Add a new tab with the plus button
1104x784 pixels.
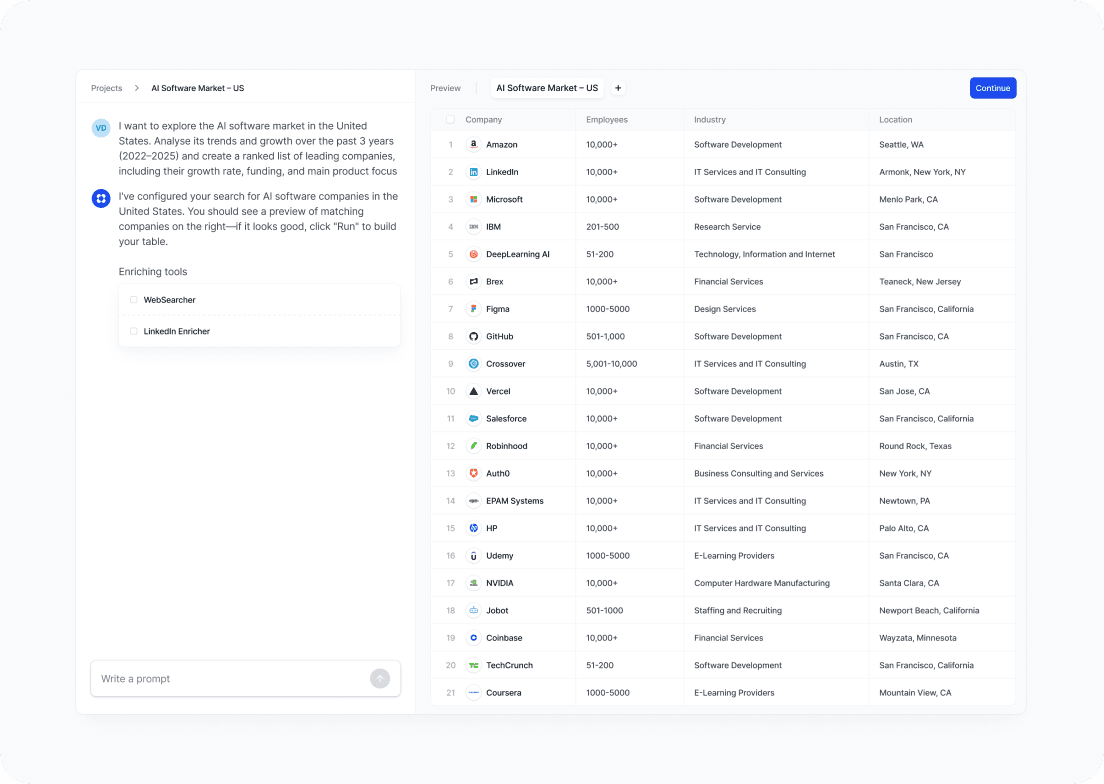[x=618, y=88]
